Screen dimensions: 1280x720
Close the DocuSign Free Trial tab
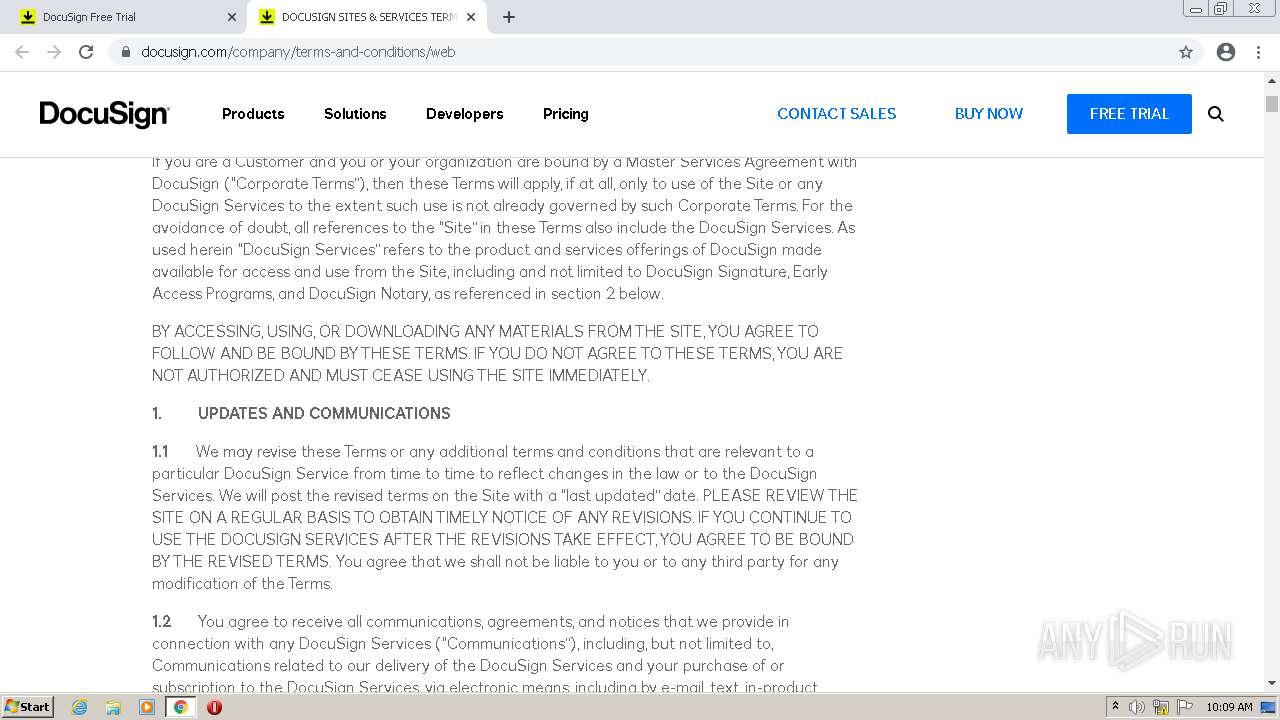pyautogui.click(x=232, y=17)
